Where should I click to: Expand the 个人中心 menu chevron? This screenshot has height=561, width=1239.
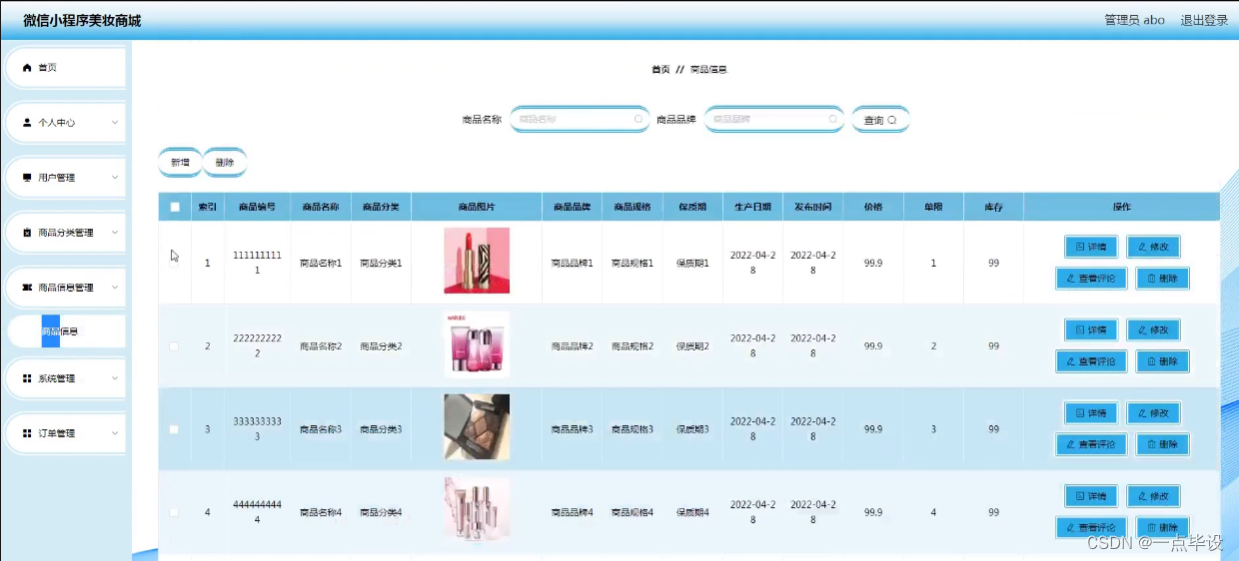pyautogui.click(x=115, y=123)
